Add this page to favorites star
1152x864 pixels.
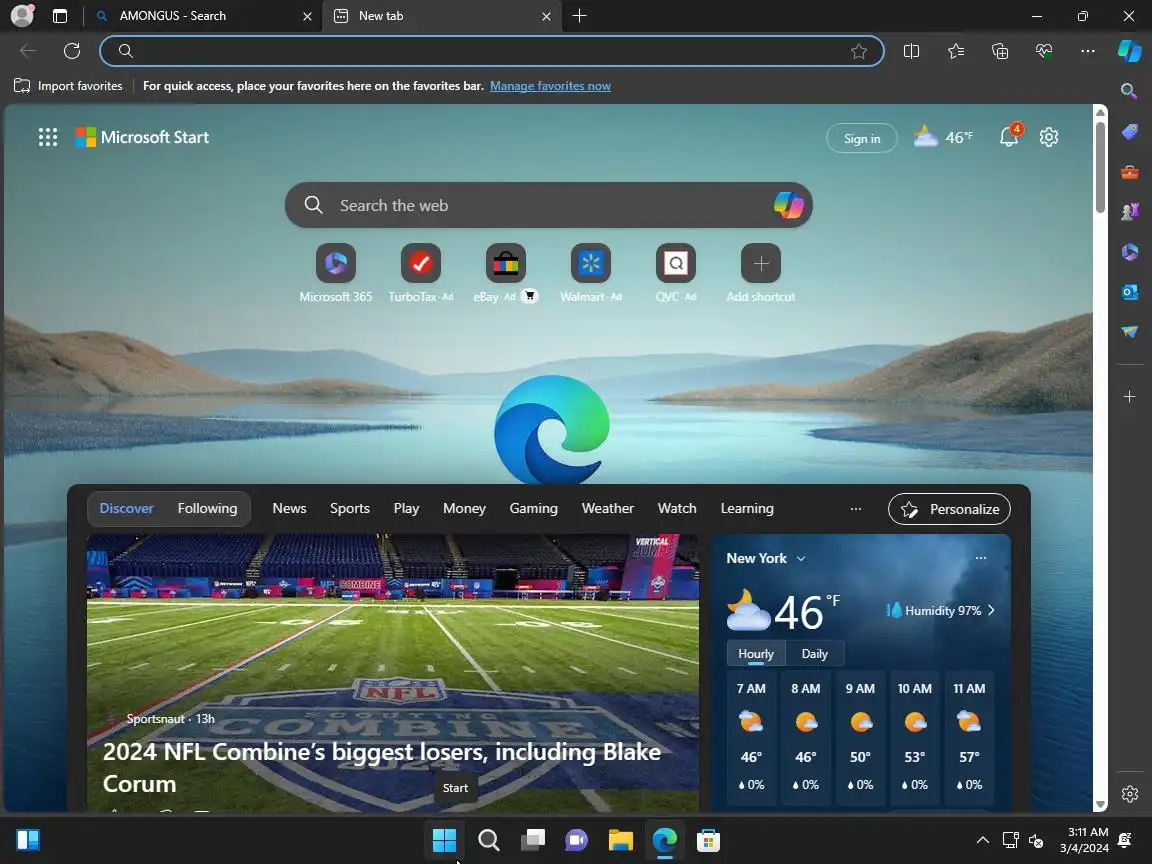coord(858,51)
